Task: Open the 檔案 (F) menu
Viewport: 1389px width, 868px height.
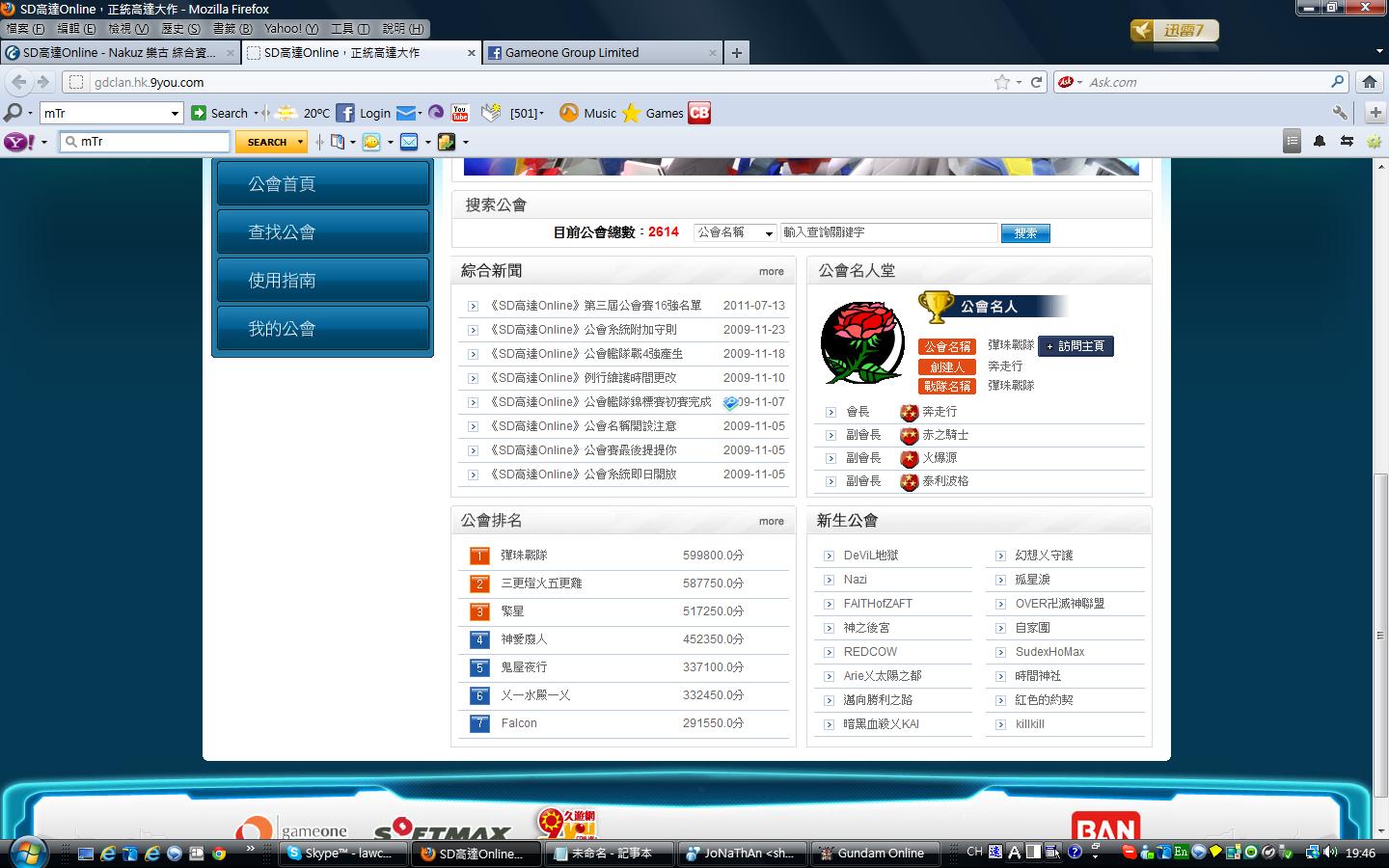Action: click(x=25, y=29)
